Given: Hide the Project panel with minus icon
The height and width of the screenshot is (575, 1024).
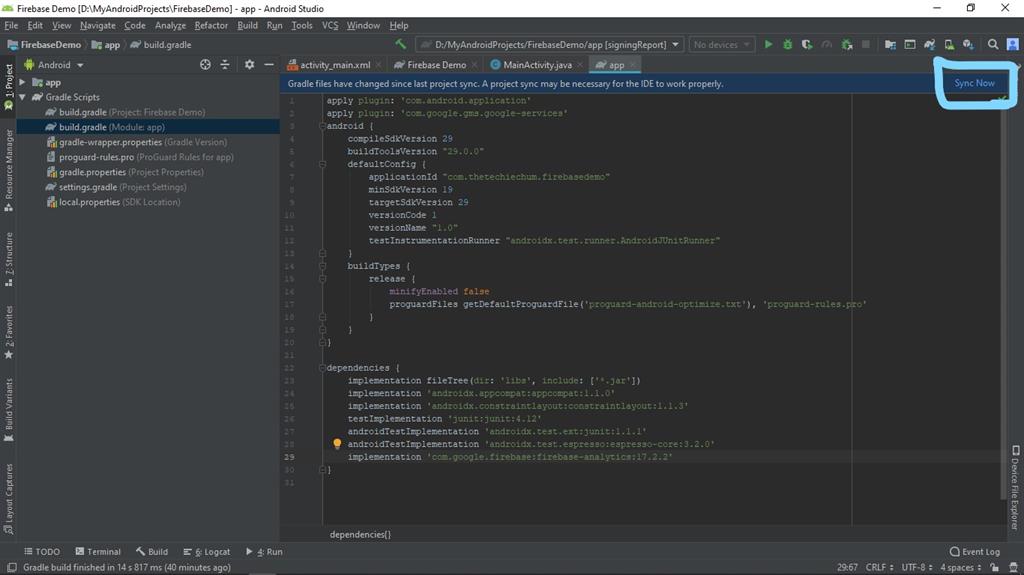Looking at the screenshot, I should pos(269,65).
